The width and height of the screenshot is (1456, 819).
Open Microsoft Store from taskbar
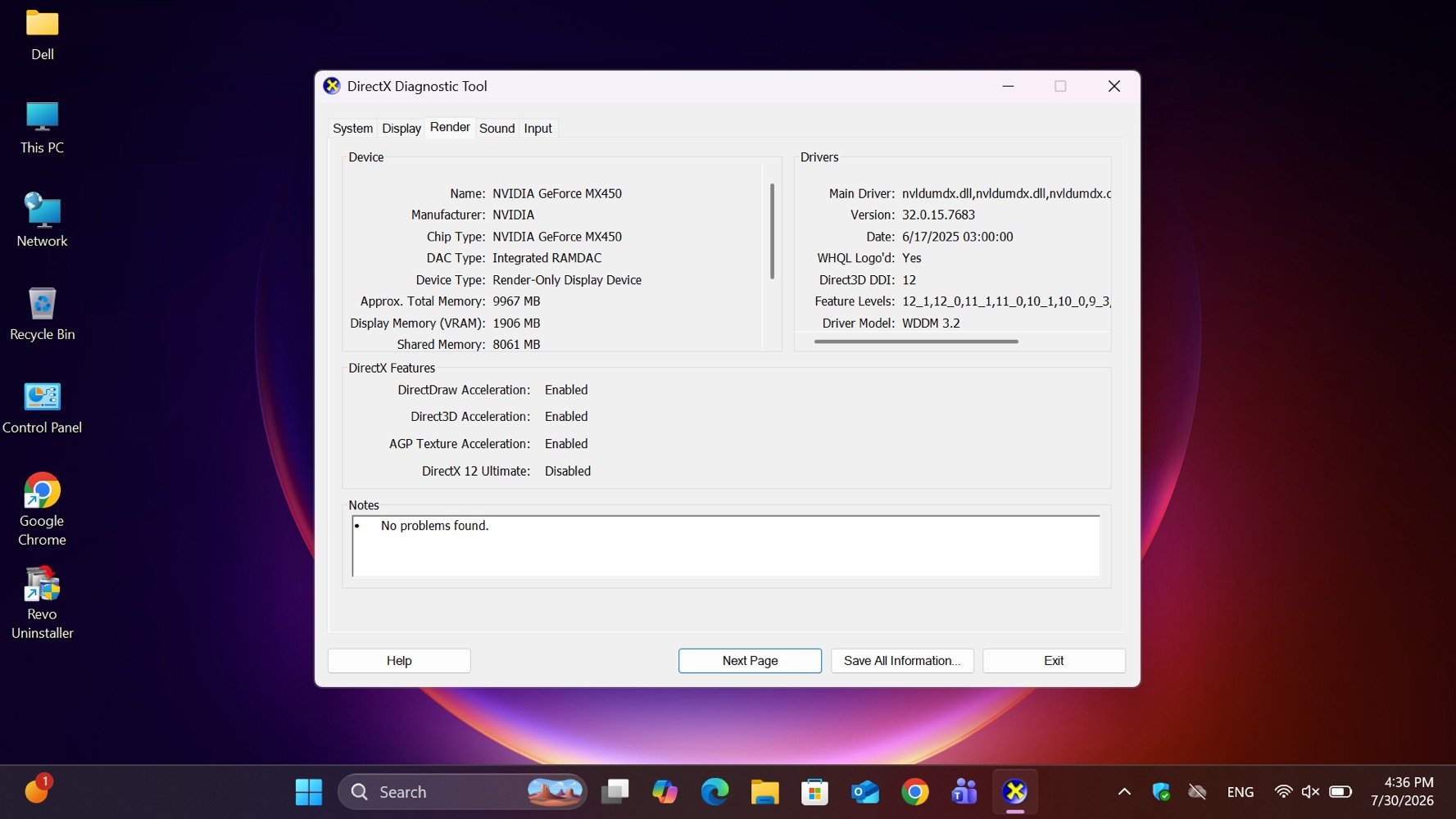814,792
